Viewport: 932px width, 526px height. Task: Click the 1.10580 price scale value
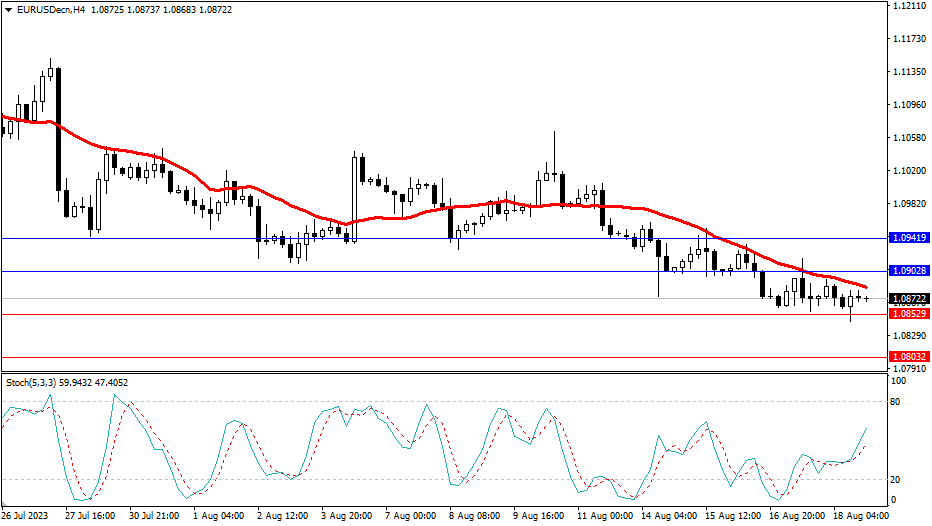[906, 138]
